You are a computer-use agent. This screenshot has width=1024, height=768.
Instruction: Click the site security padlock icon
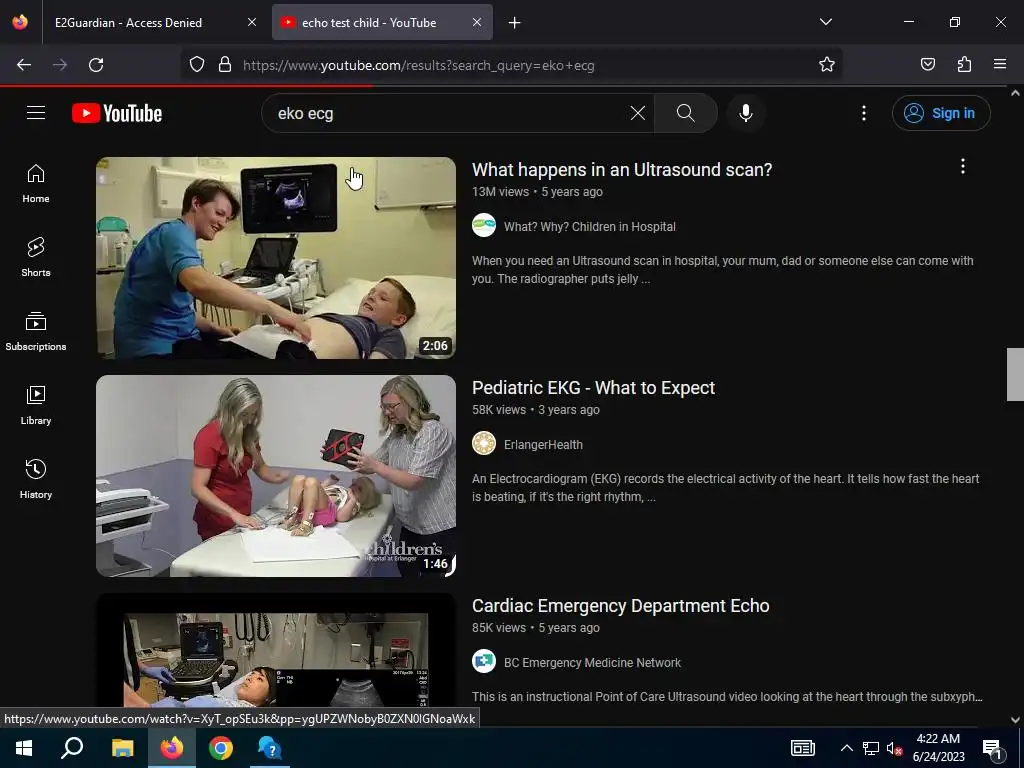[x=225, y=65]
